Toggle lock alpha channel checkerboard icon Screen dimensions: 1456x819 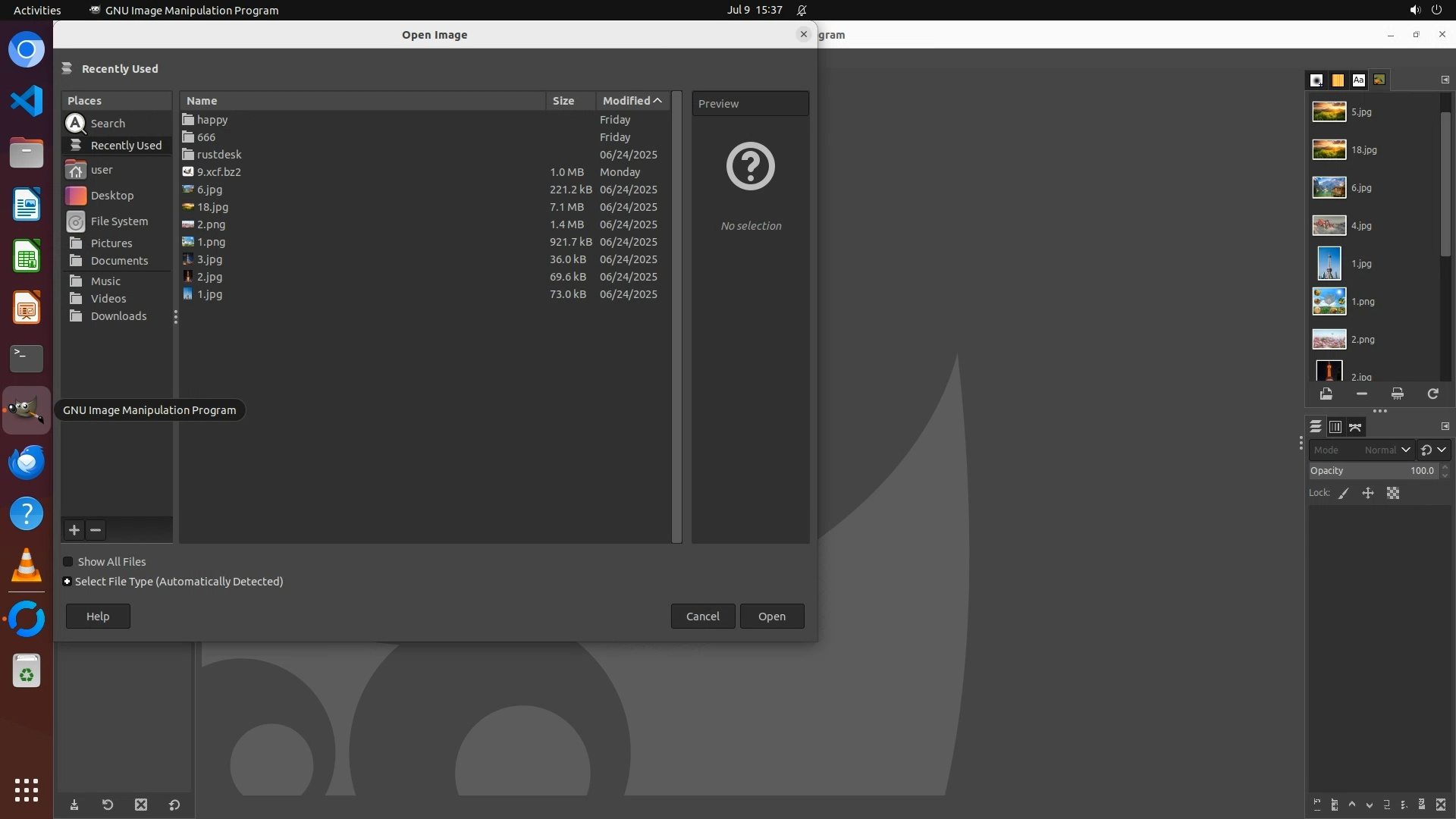tap(1393, 493)
